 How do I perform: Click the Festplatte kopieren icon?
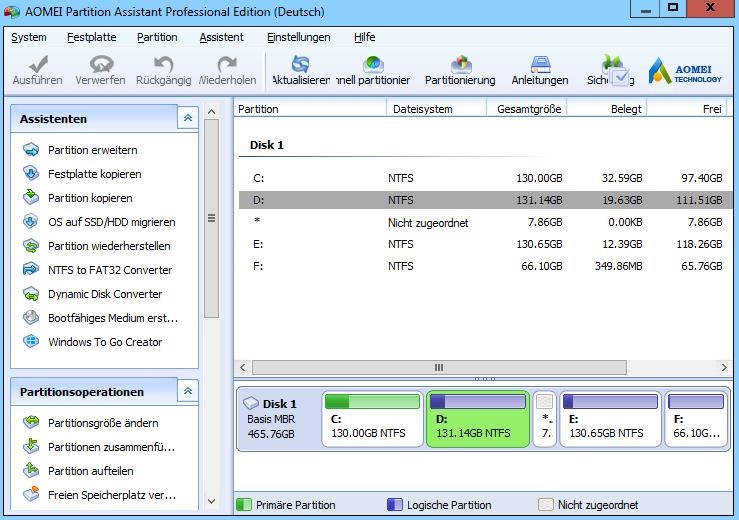click(31, 173)
